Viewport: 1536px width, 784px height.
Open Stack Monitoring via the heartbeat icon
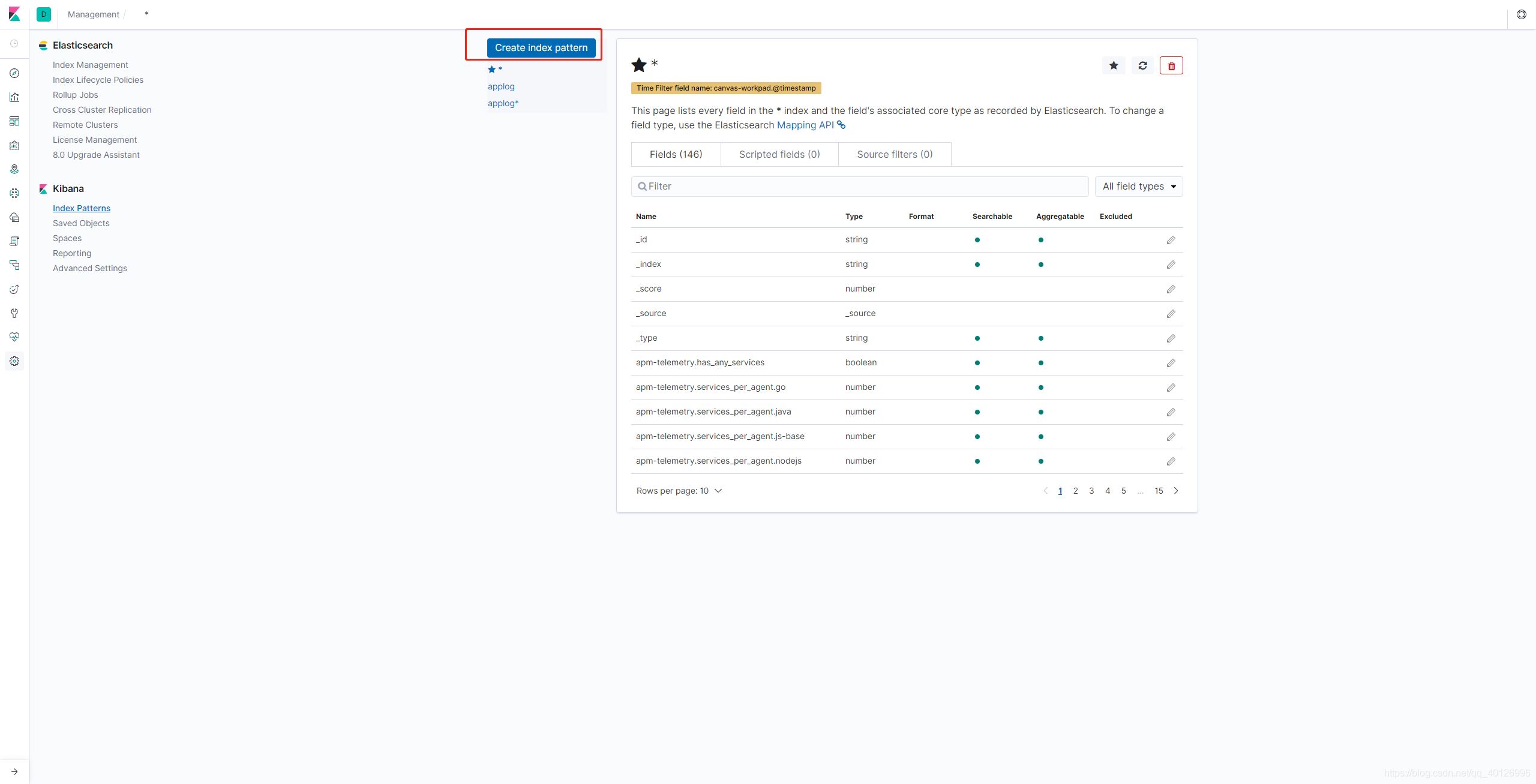click(14, 337)
